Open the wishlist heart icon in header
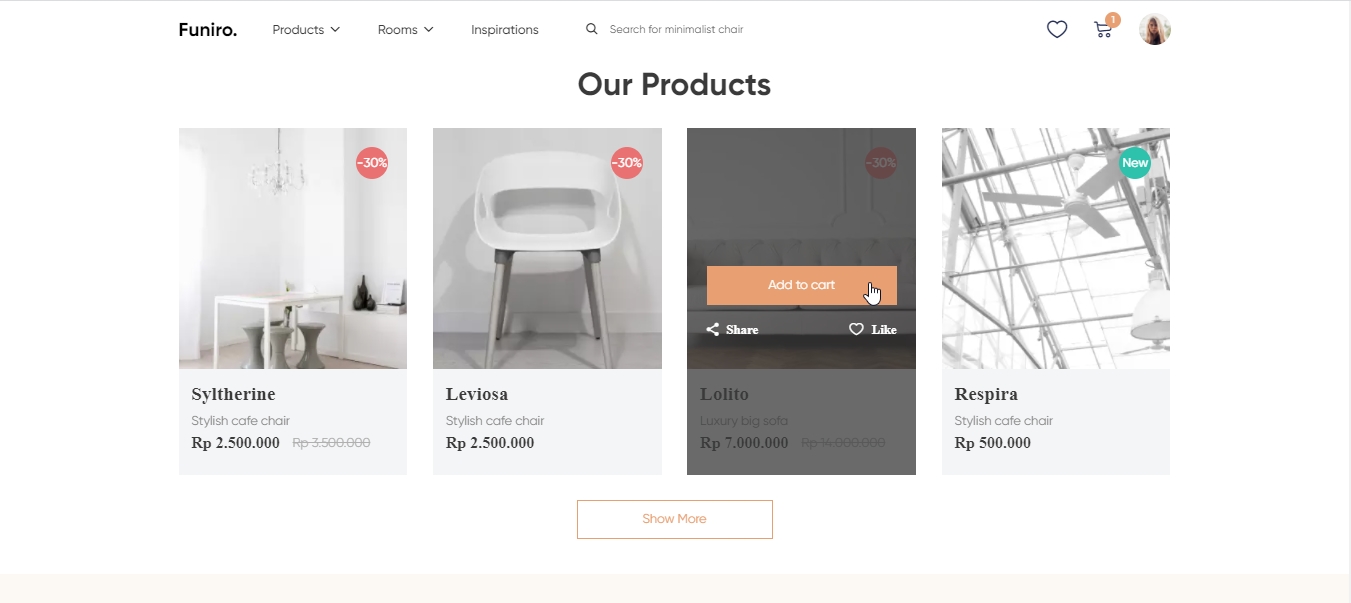 [1057, 30]
